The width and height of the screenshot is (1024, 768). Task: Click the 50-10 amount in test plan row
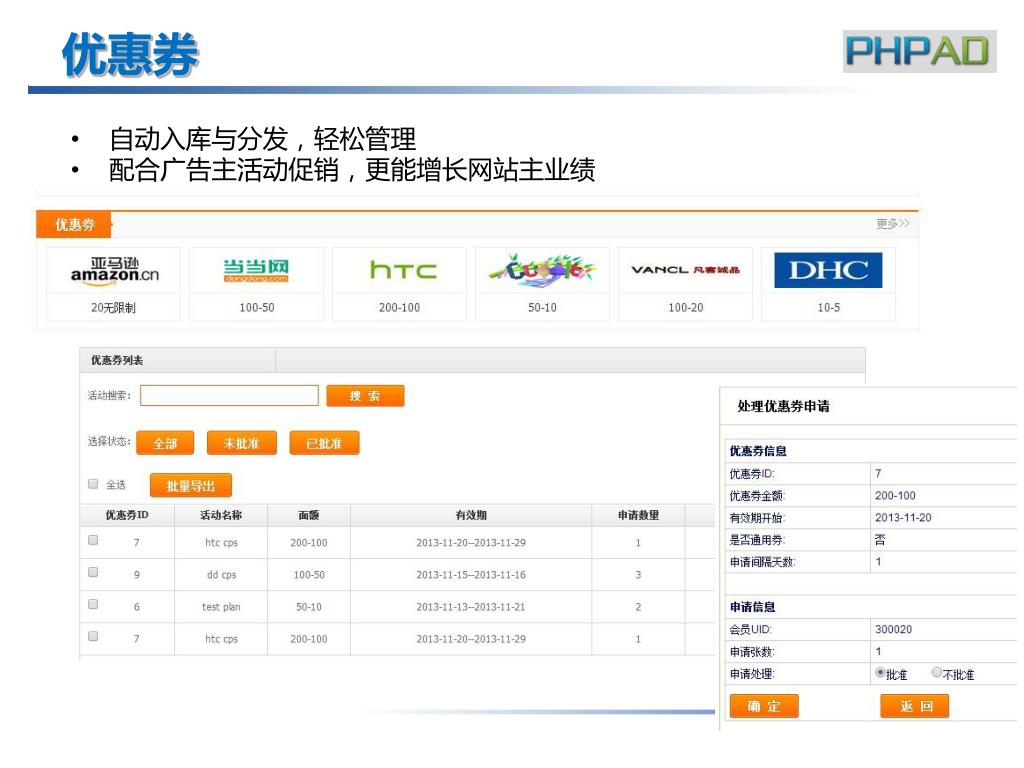[309, 607]
